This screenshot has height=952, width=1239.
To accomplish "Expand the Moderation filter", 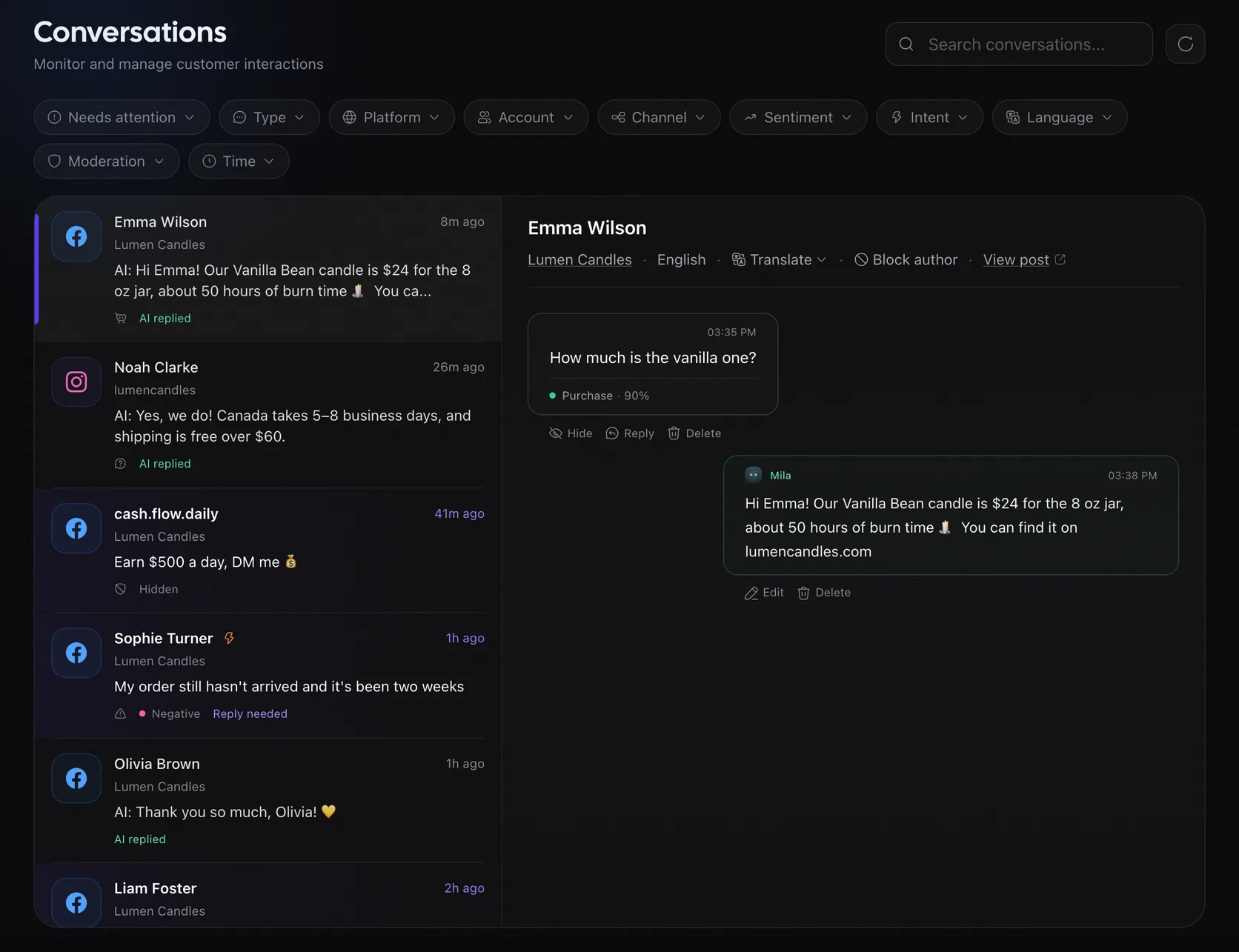I will click(107, 161).
